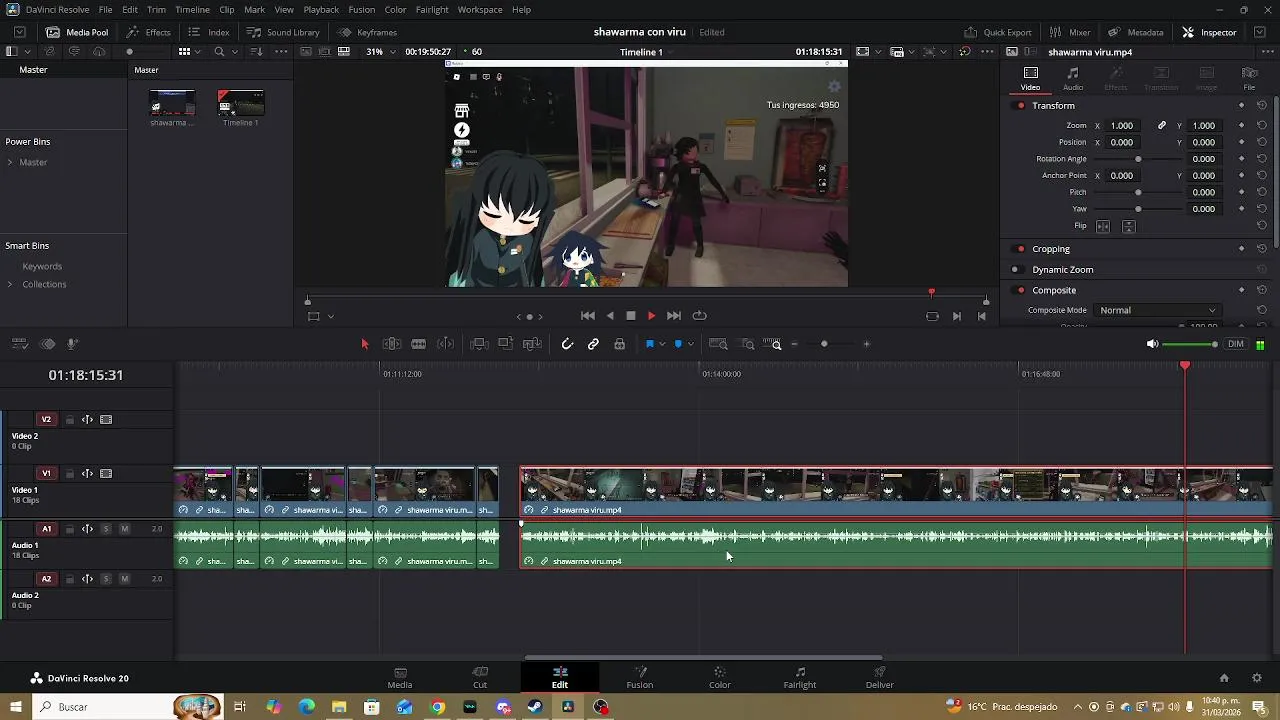
Task: Solo Audio 1 track S button
Action: coord(106,529)
